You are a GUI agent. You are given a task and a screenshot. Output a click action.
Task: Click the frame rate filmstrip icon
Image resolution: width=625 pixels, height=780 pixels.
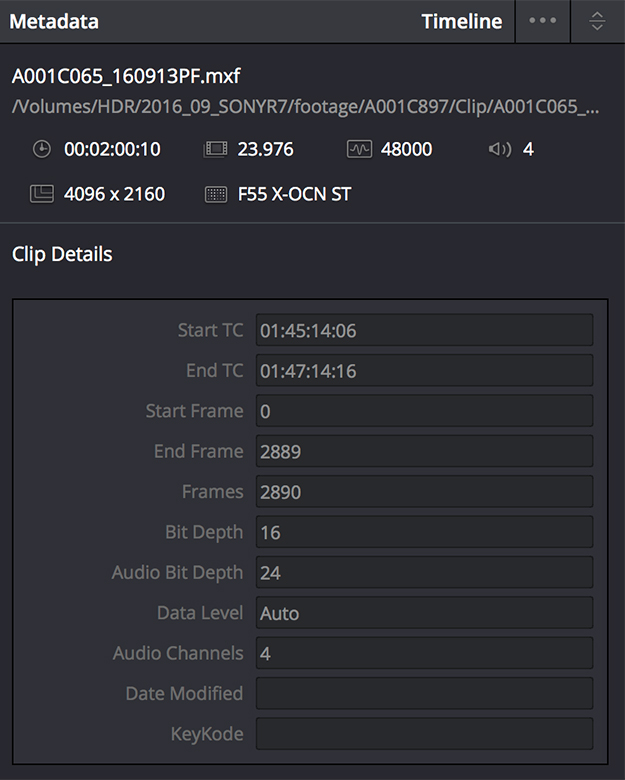(x=216, y=149)
